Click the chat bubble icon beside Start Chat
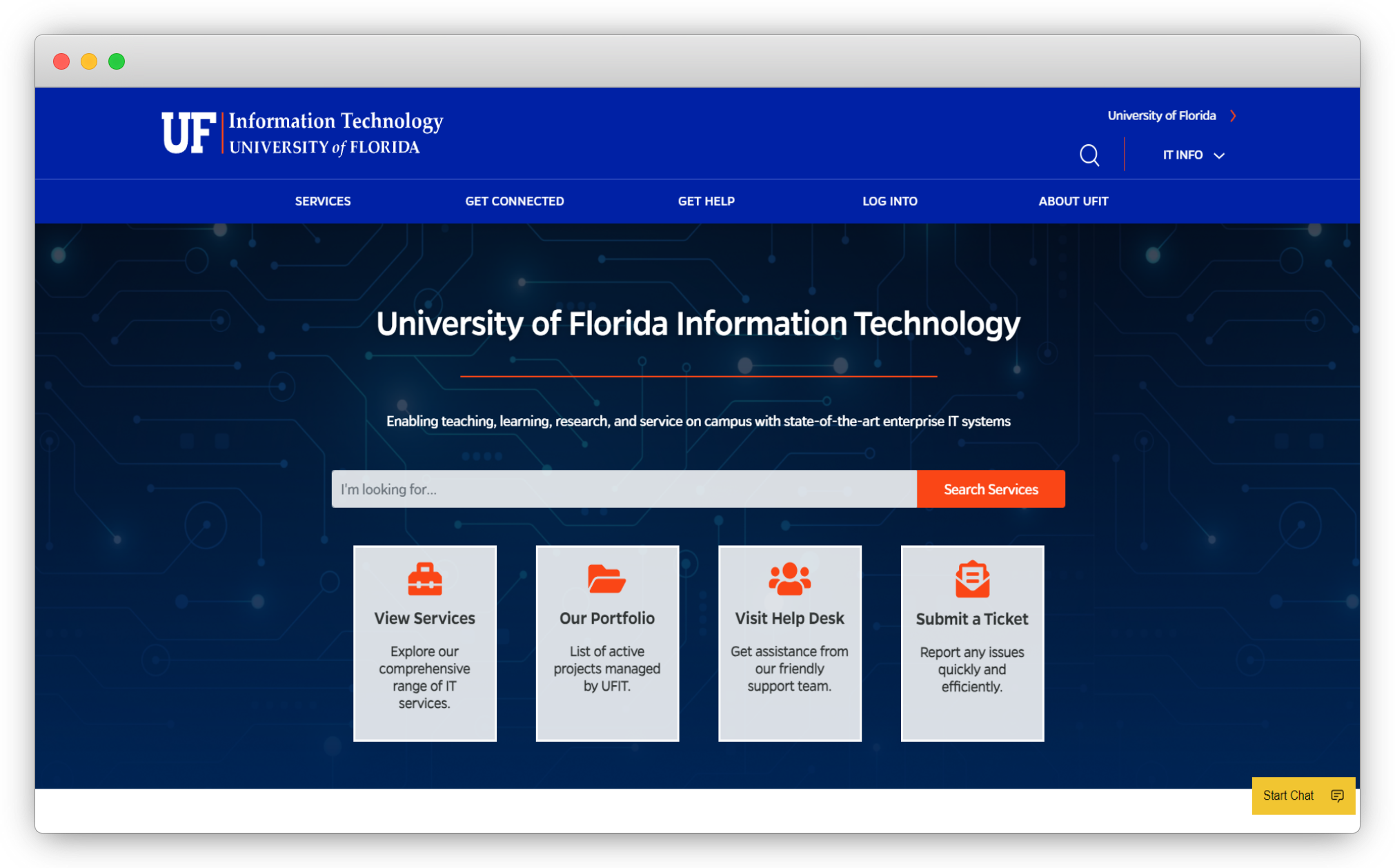The image size is (1395, 868). [1337, 796]
